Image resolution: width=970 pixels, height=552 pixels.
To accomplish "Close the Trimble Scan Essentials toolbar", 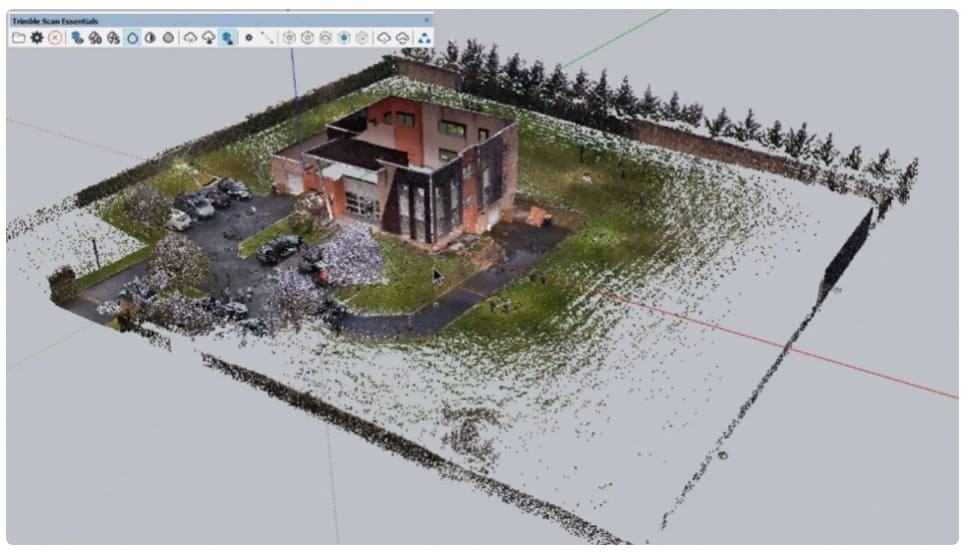I will 426,20.
